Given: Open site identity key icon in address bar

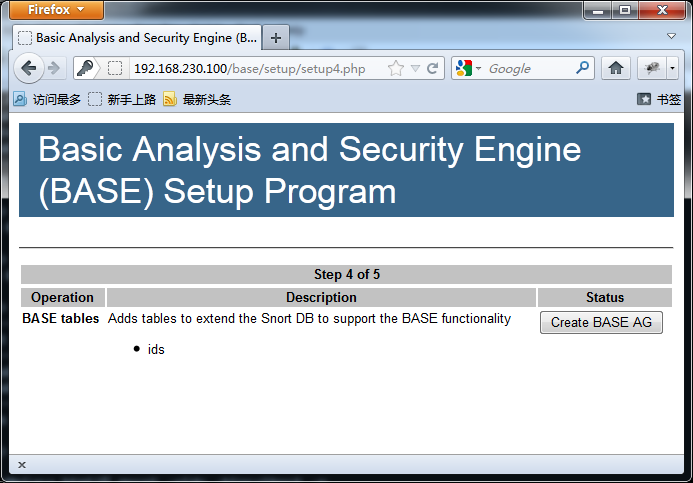Looking at the screenshot, I should pos(85,68).
